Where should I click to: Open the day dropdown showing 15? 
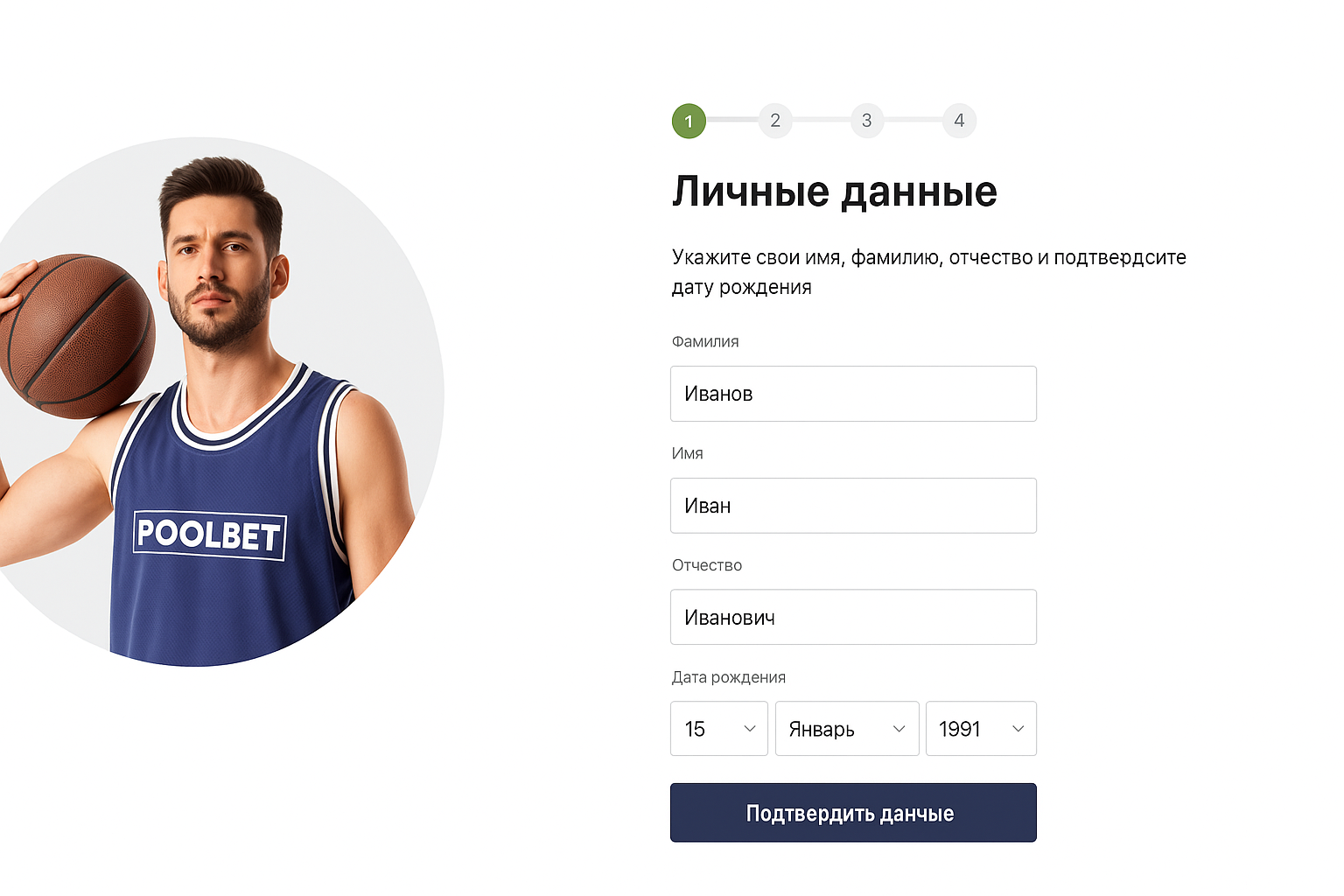[719, 729]
